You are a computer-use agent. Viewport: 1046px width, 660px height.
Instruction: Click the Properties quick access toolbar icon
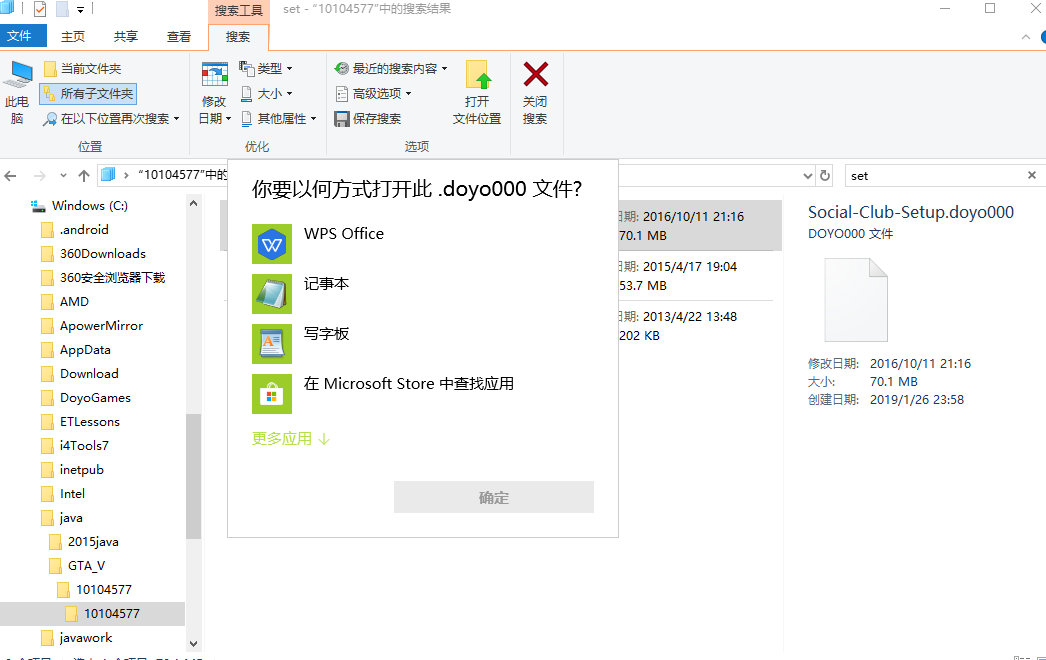[40, 9]
